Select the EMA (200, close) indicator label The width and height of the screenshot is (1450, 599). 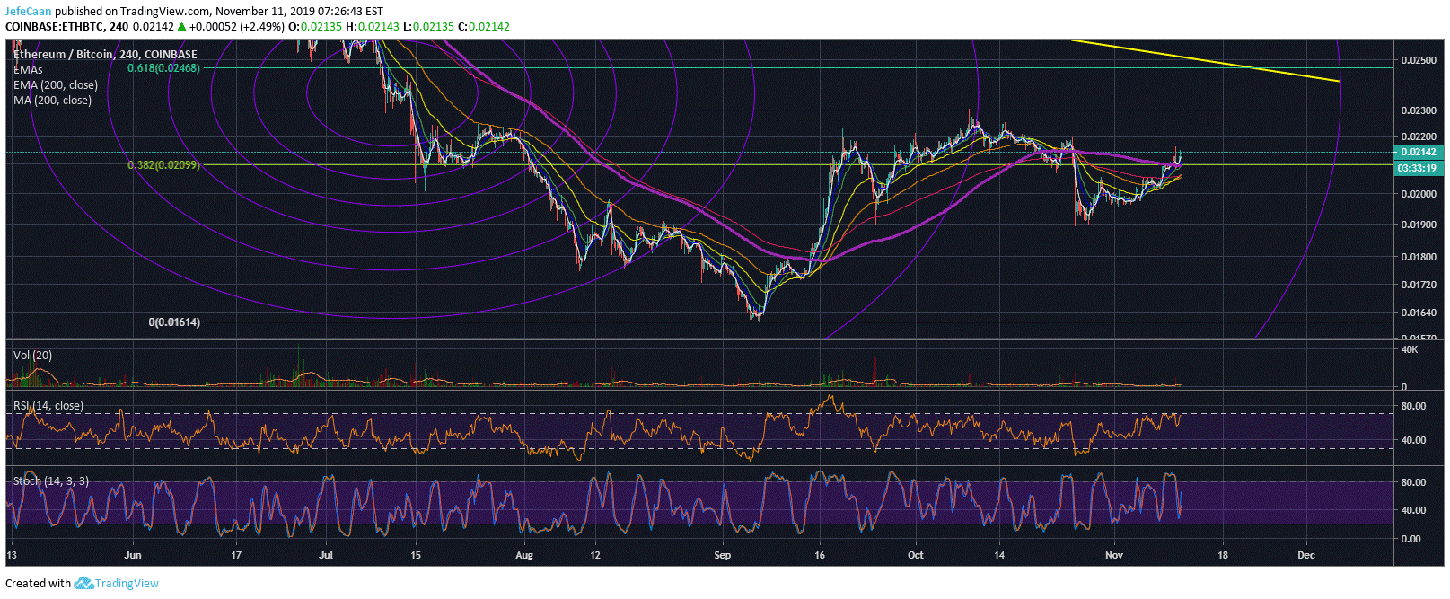(x=53, y=85)
